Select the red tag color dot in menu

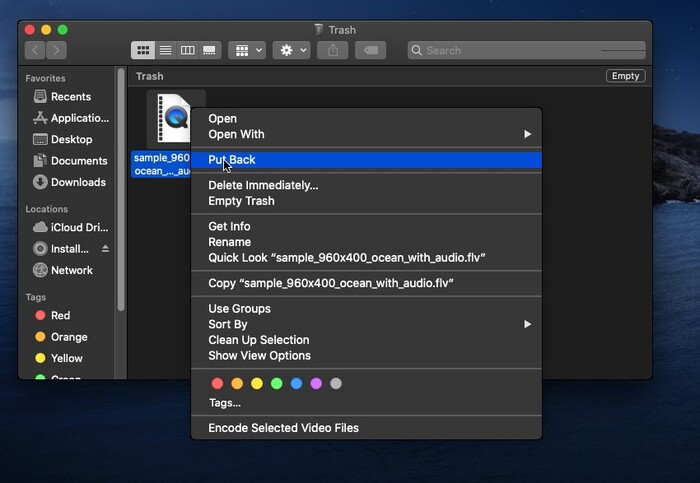(217, 383)
